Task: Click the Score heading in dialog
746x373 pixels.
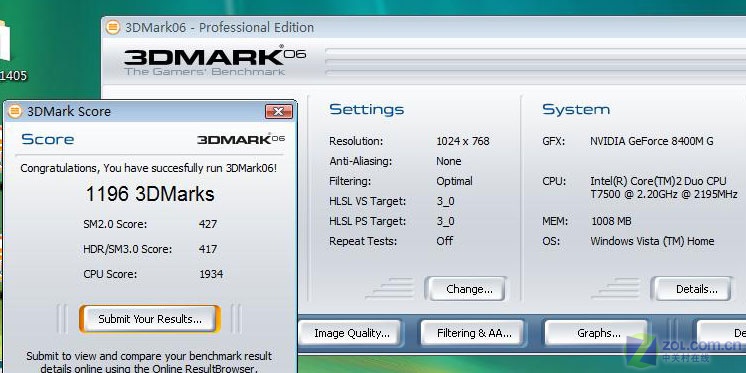Action: tap(48, 139)
